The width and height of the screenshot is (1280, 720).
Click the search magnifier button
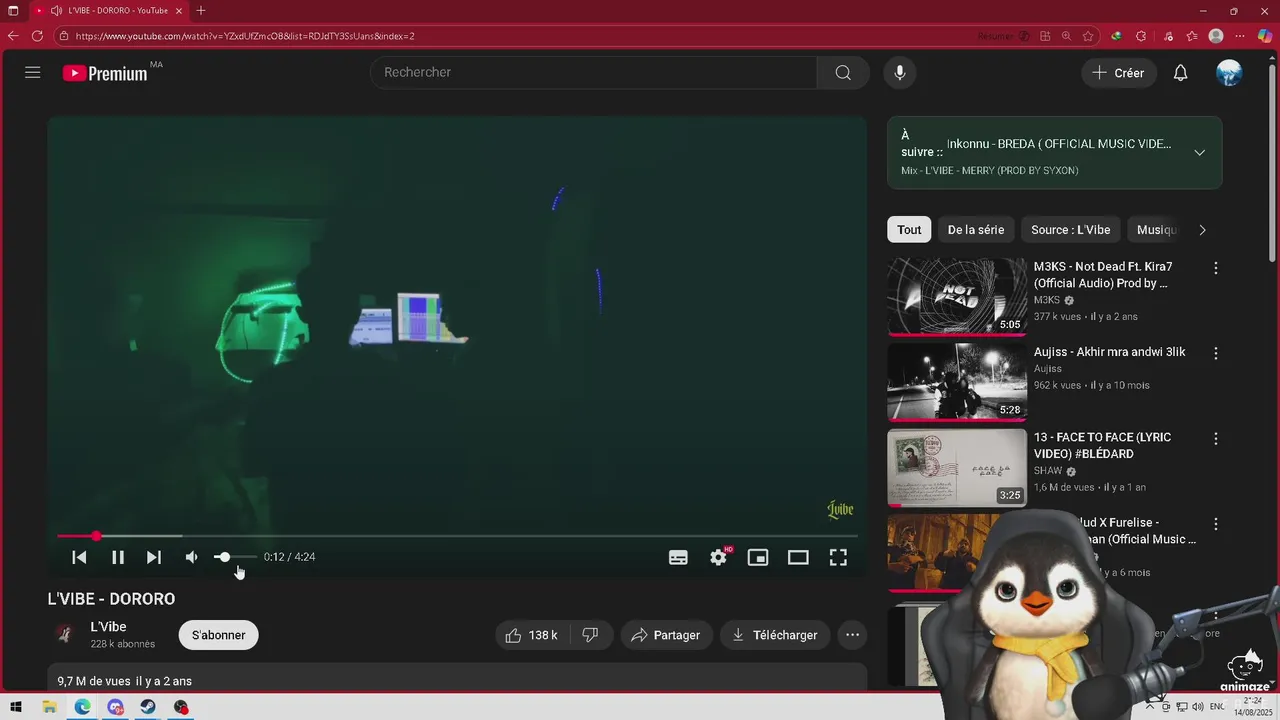pos(843,72)
